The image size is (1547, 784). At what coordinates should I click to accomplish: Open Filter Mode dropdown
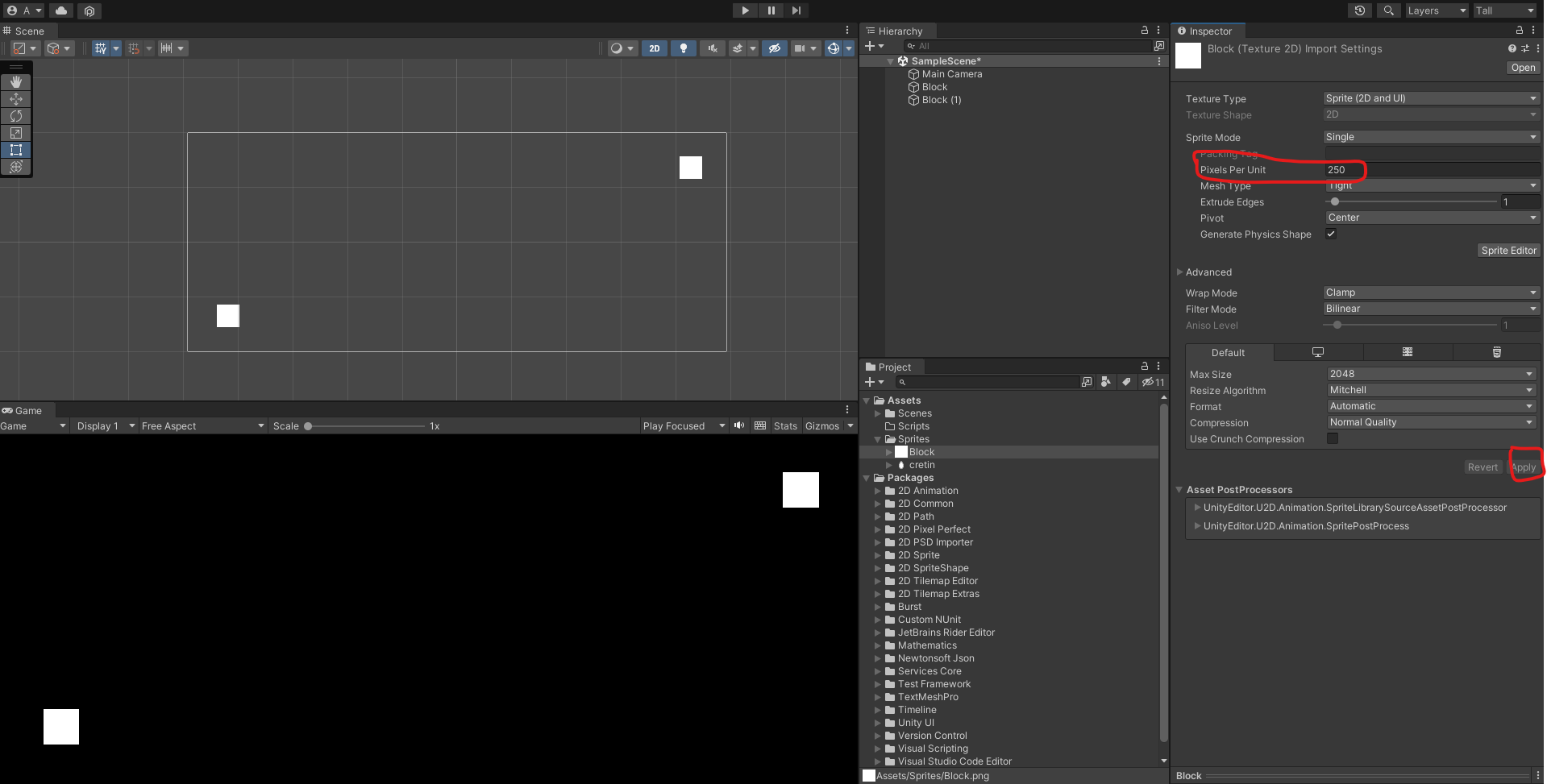click(x=1432, y=309)
